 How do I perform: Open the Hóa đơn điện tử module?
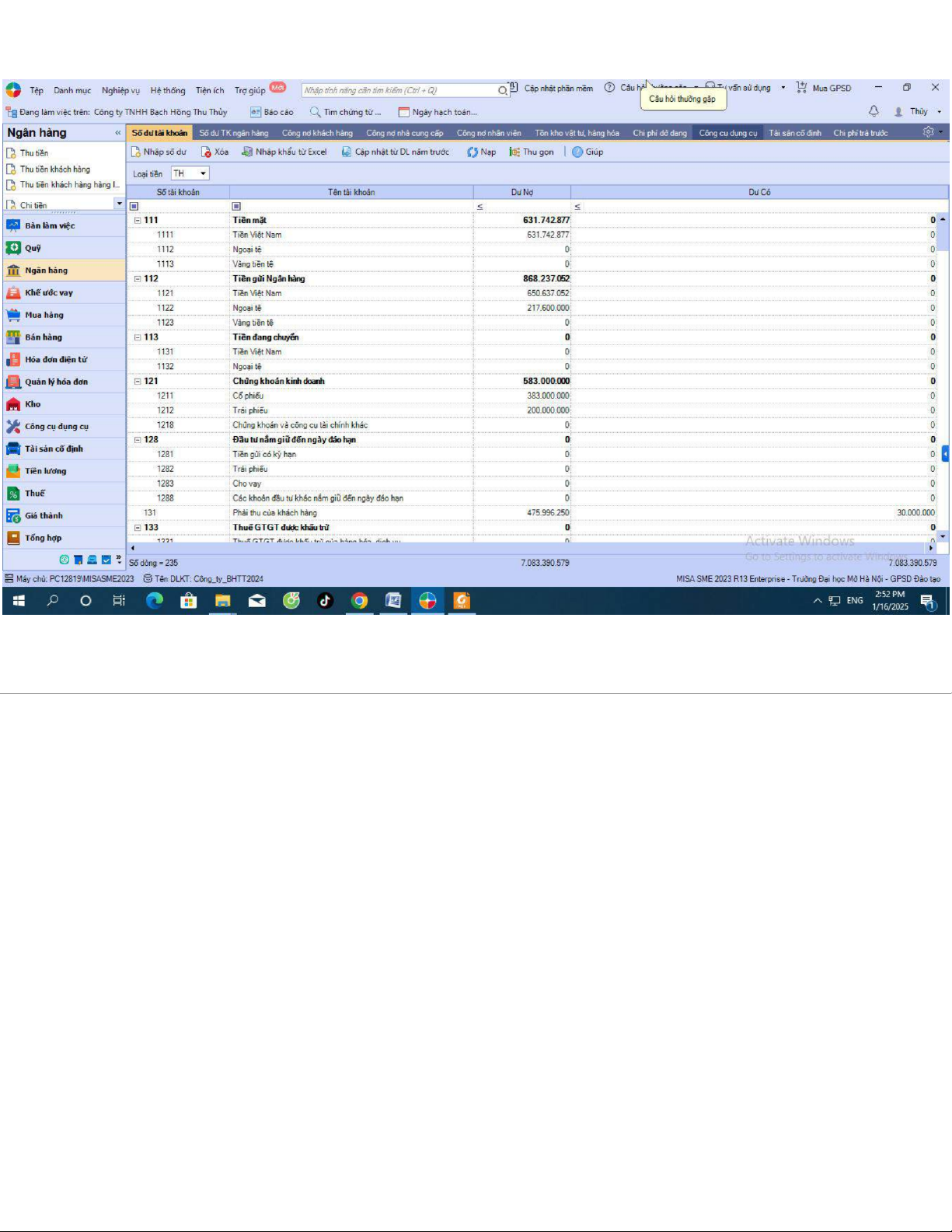[x=55, y=360]
